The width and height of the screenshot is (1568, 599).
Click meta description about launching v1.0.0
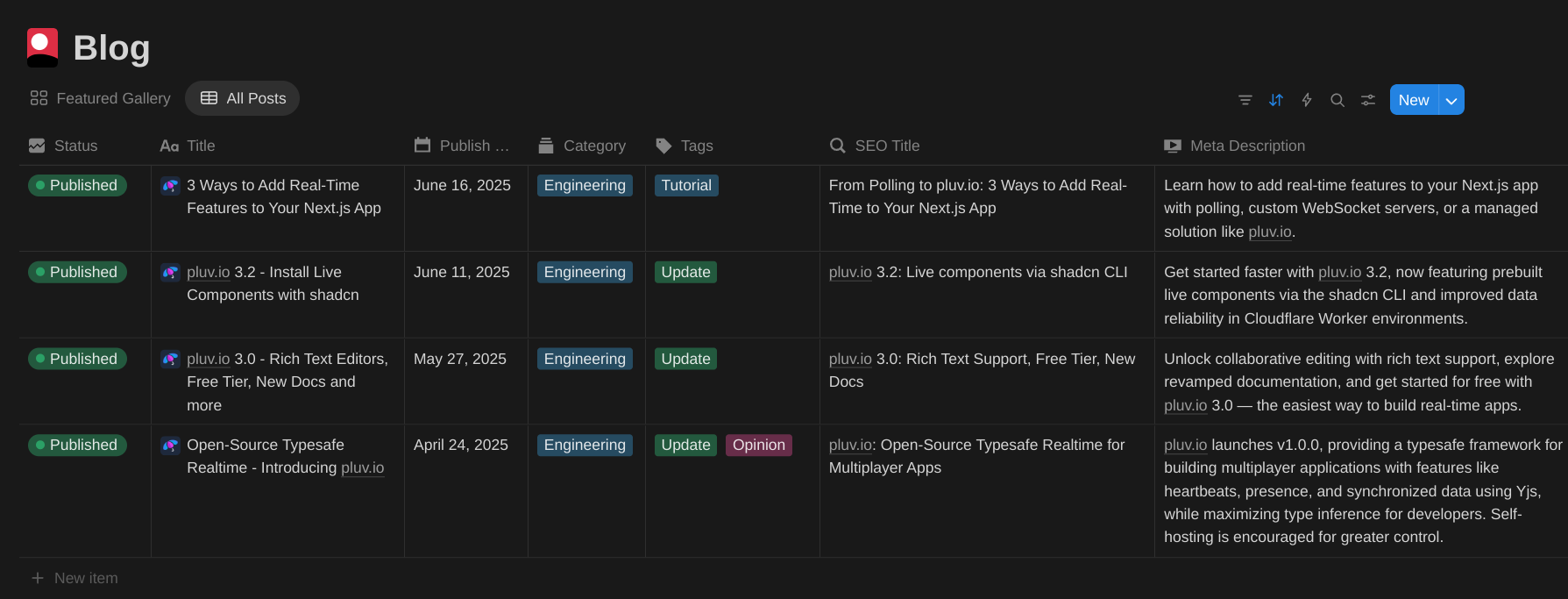[x=1363, y=491]
